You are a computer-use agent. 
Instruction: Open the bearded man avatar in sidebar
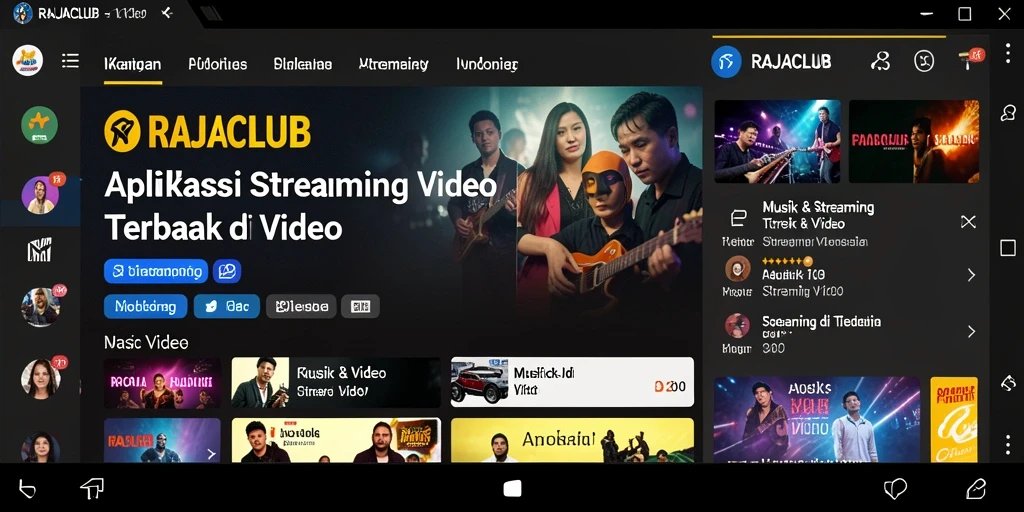point(40,307)
